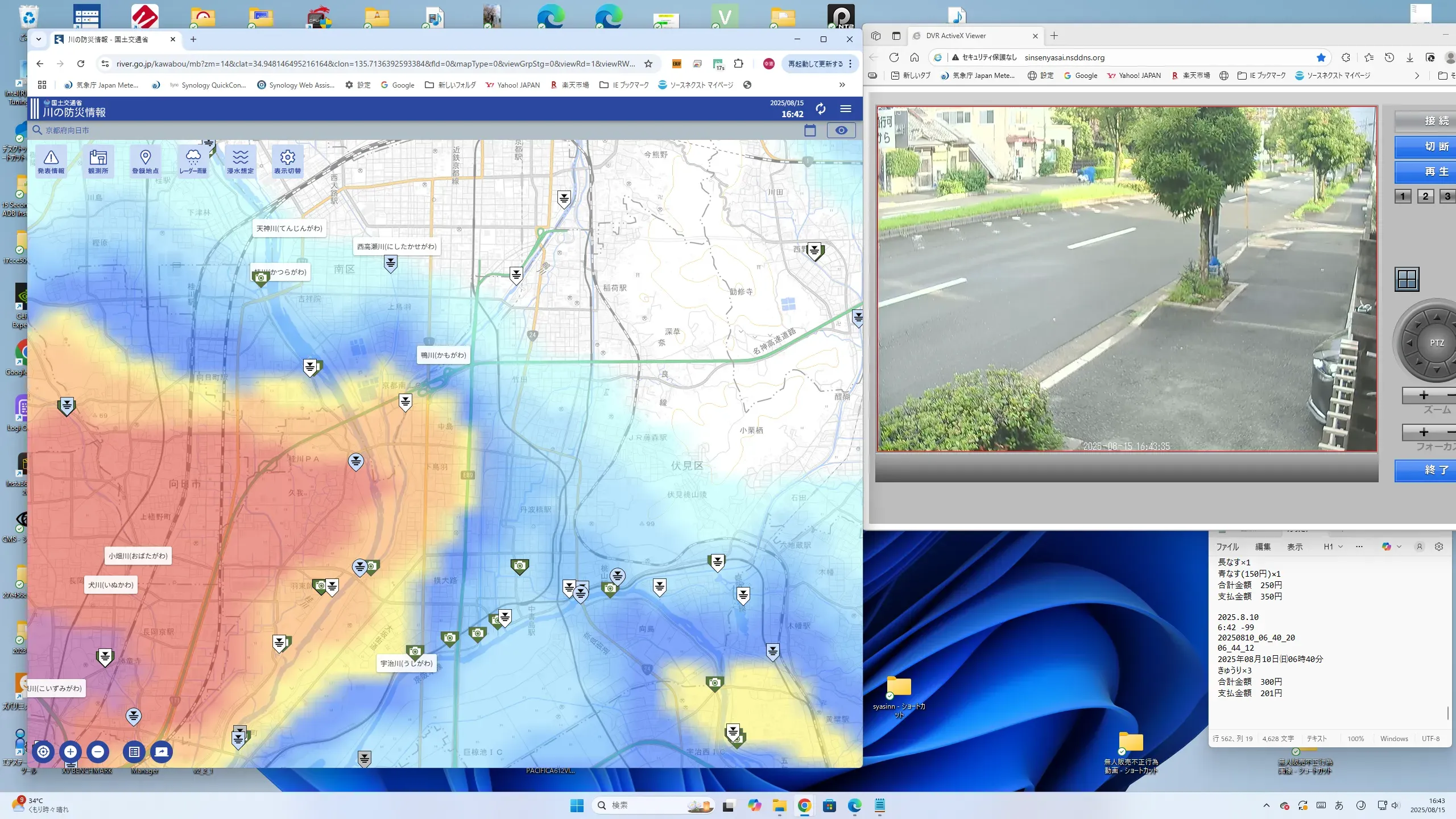Click the 京都府向日市 location search field
Screen dimensions: 1456x819
pos(68,130)
